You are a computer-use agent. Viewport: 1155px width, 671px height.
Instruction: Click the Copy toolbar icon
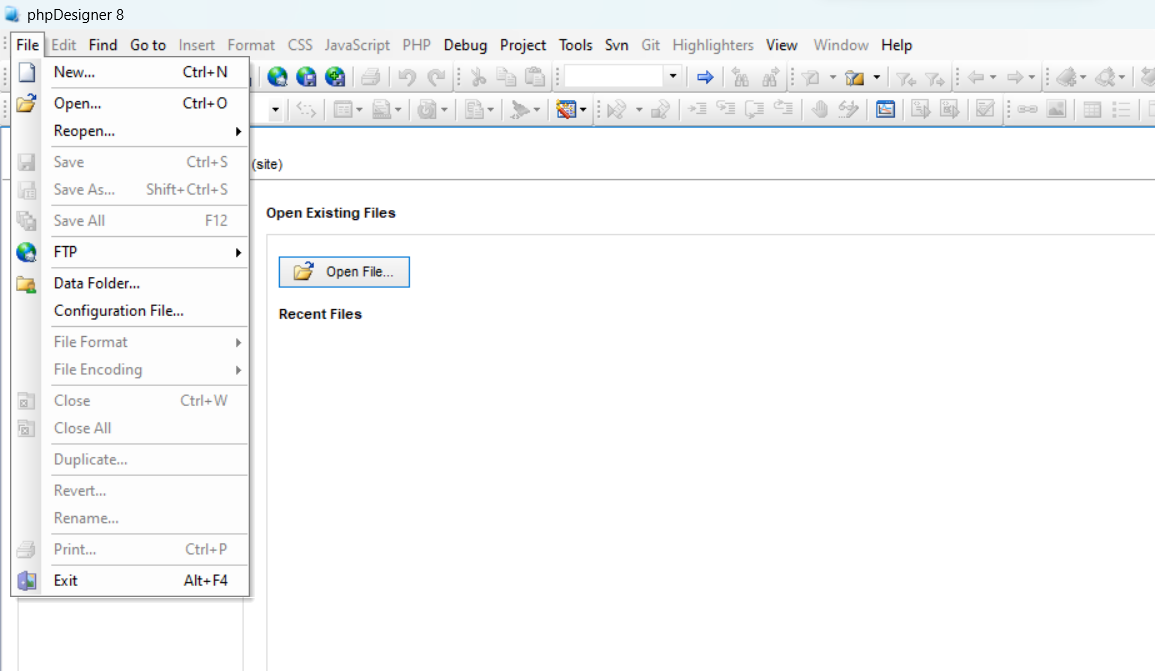[506, 77]
